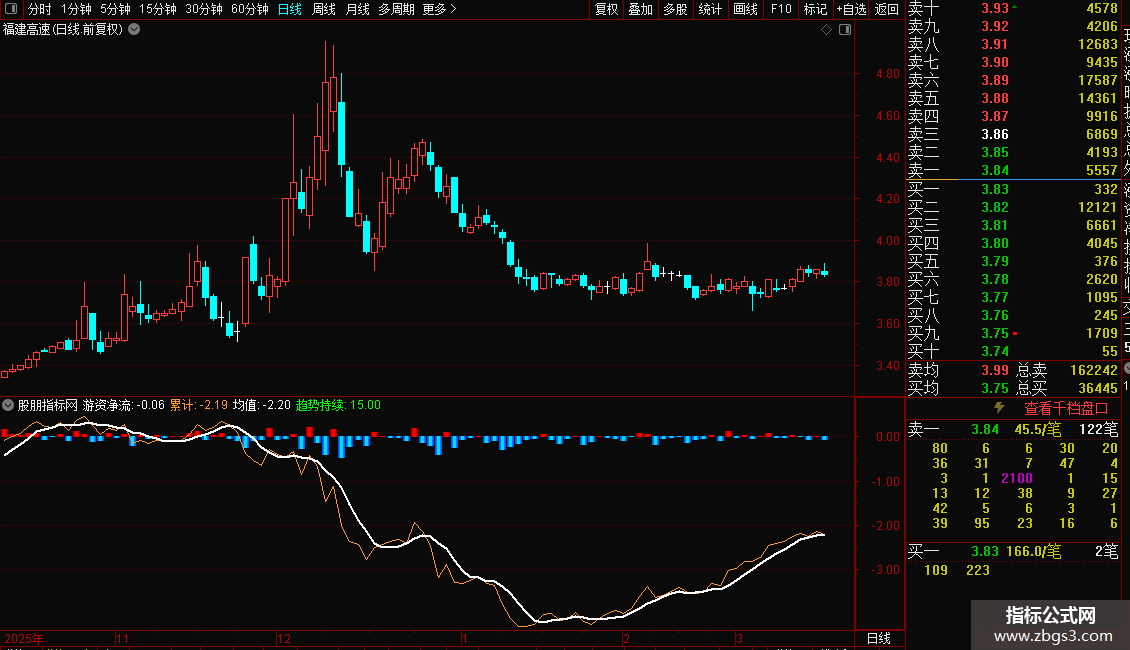Screen dimensions: 1130x650
Task: Switch to 月线 monthly chart
Action: 357,9
